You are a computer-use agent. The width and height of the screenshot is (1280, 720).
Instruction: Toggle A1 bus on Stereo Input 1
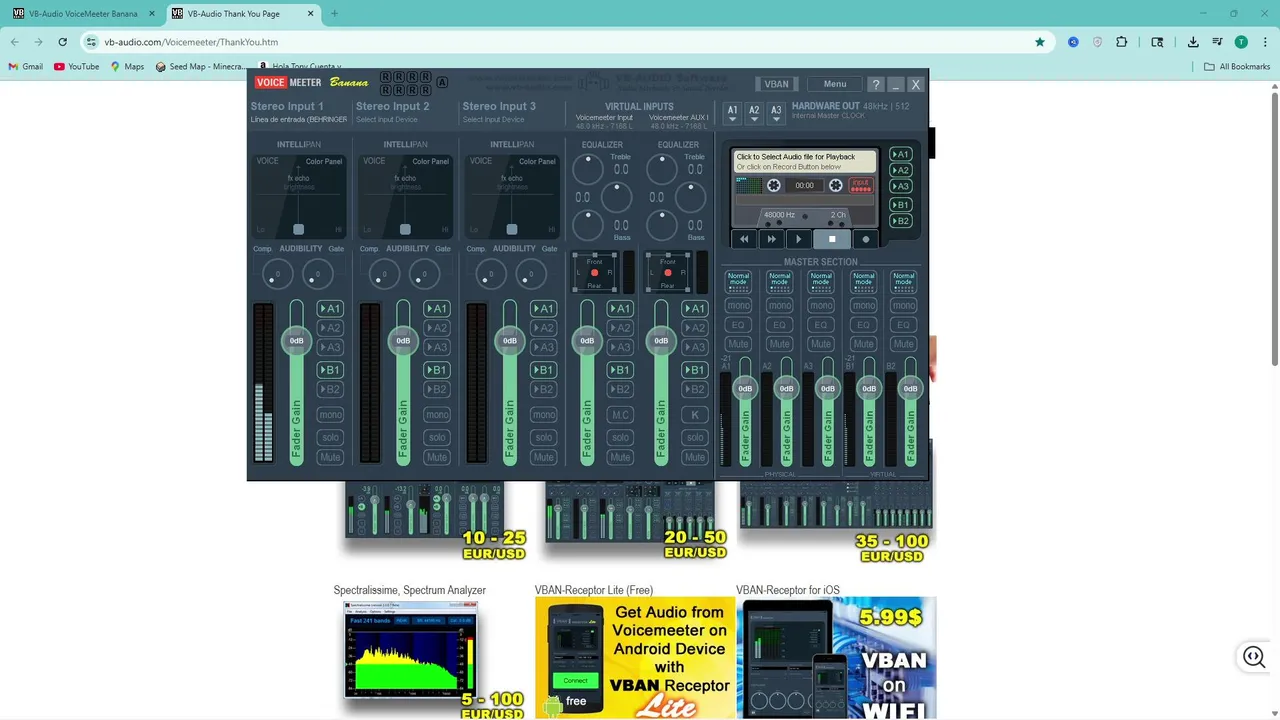click(x=330, y=309)
